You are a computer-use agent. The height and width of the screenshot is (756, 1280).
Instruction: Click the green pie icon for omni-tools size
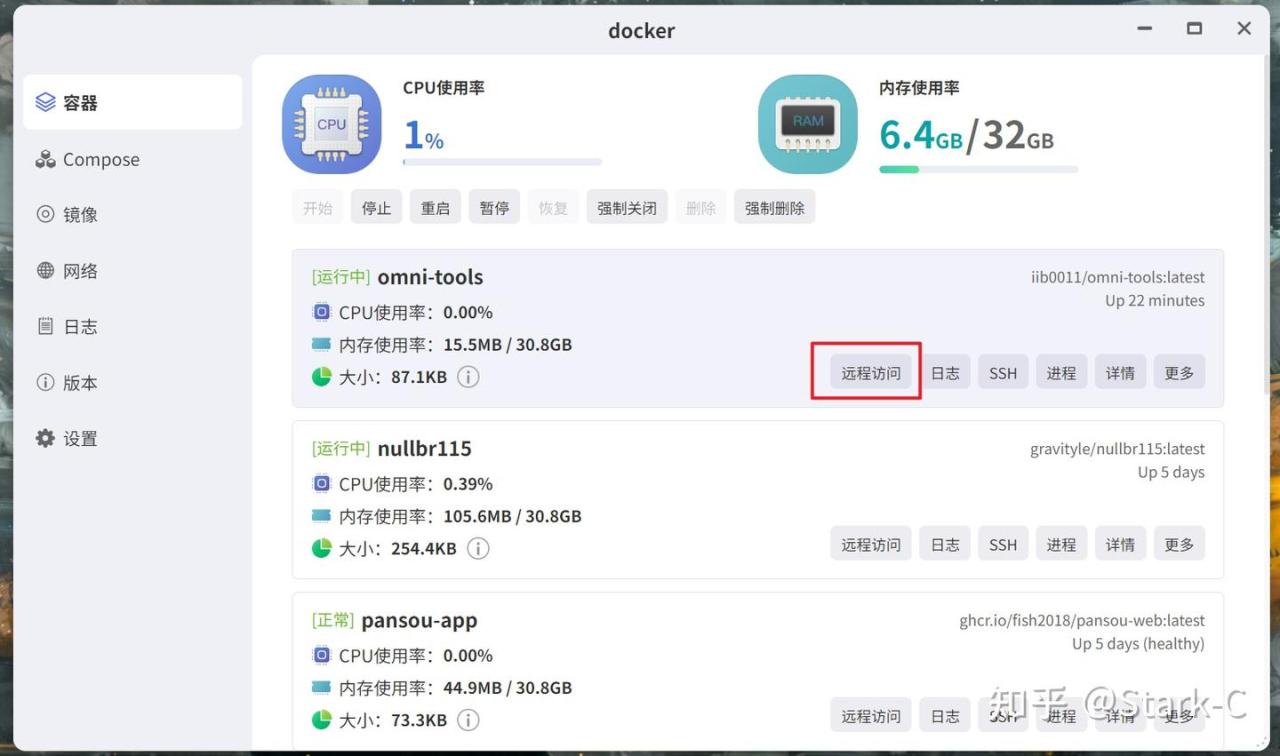[321, 377]
